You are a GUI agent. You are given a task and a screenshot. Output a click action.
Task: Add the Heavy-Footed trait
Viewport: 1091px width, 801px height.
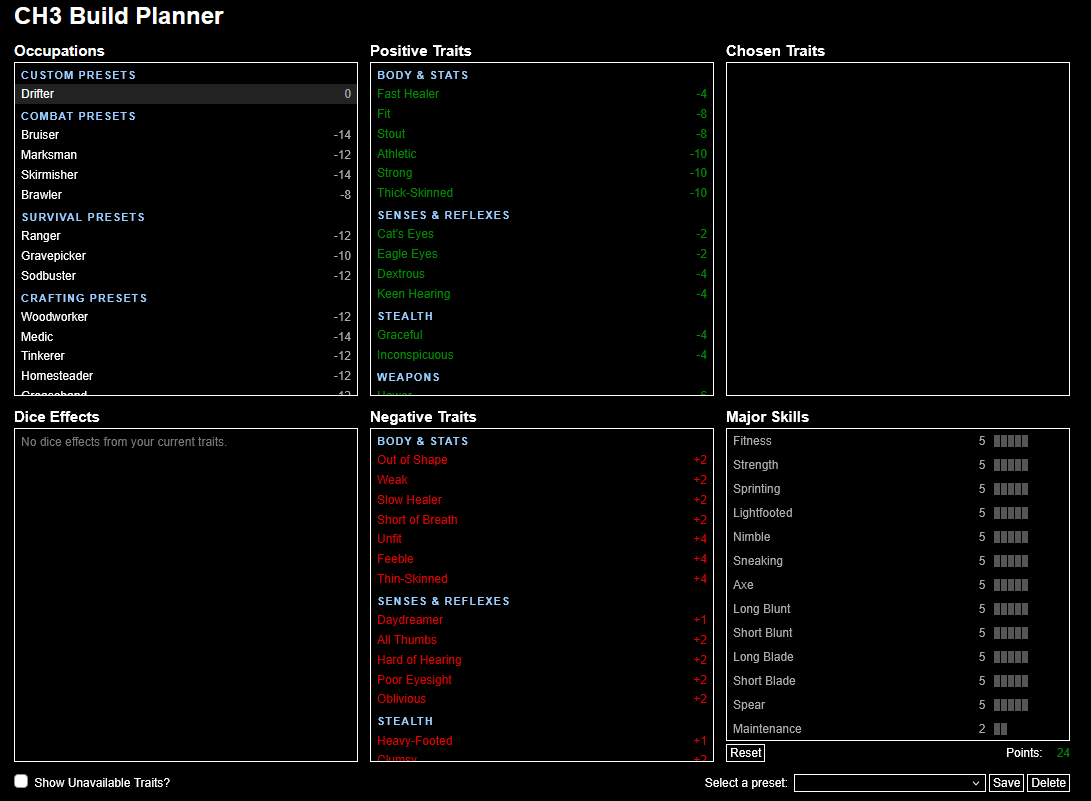542,741
